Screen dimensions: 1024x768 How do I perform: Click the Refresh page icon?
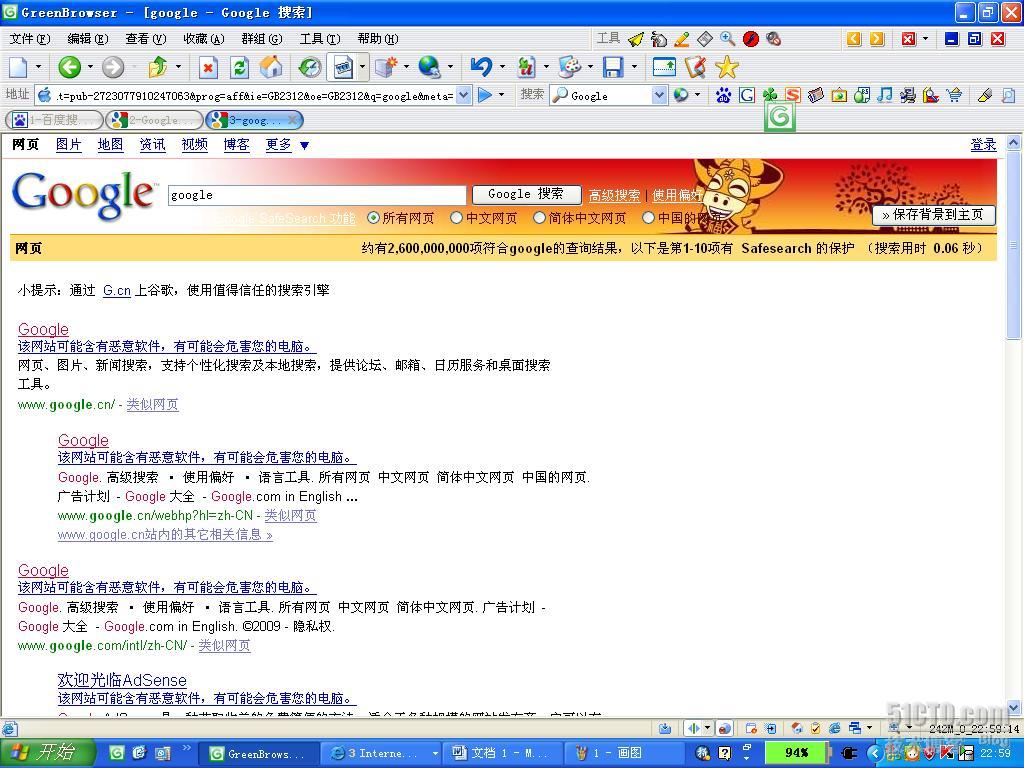(240, 67)
